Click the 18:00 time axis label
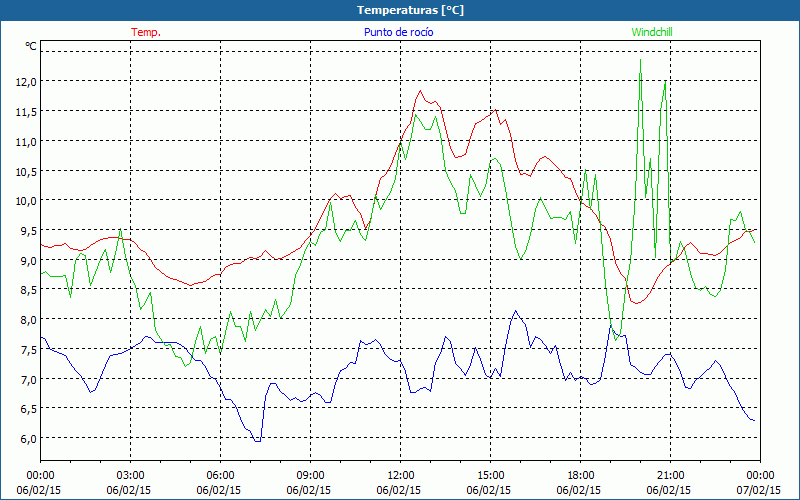Image resolution: width=800 pixels, height=500 pixels. point(581,476)
